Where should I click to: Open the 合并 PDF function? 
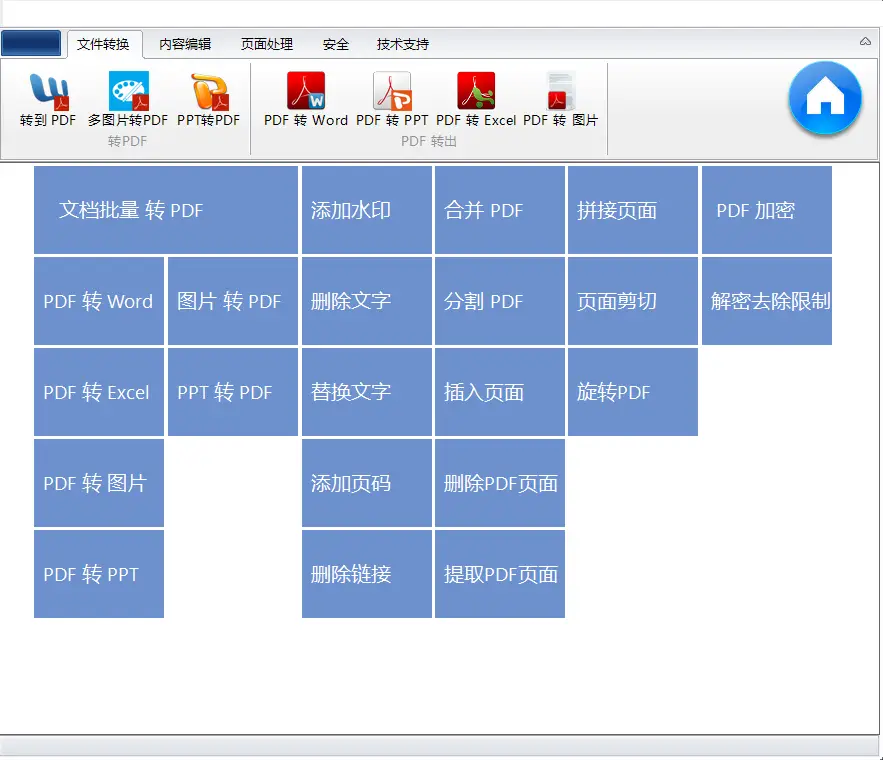(499, 210)
